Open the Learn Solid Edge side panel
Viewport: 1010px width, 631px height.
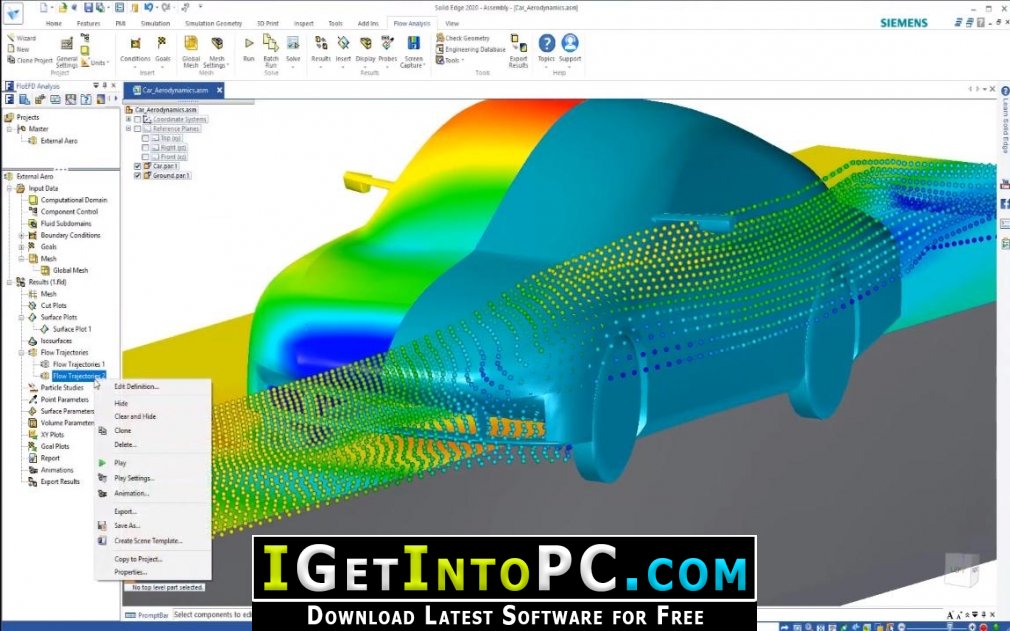1004,120
